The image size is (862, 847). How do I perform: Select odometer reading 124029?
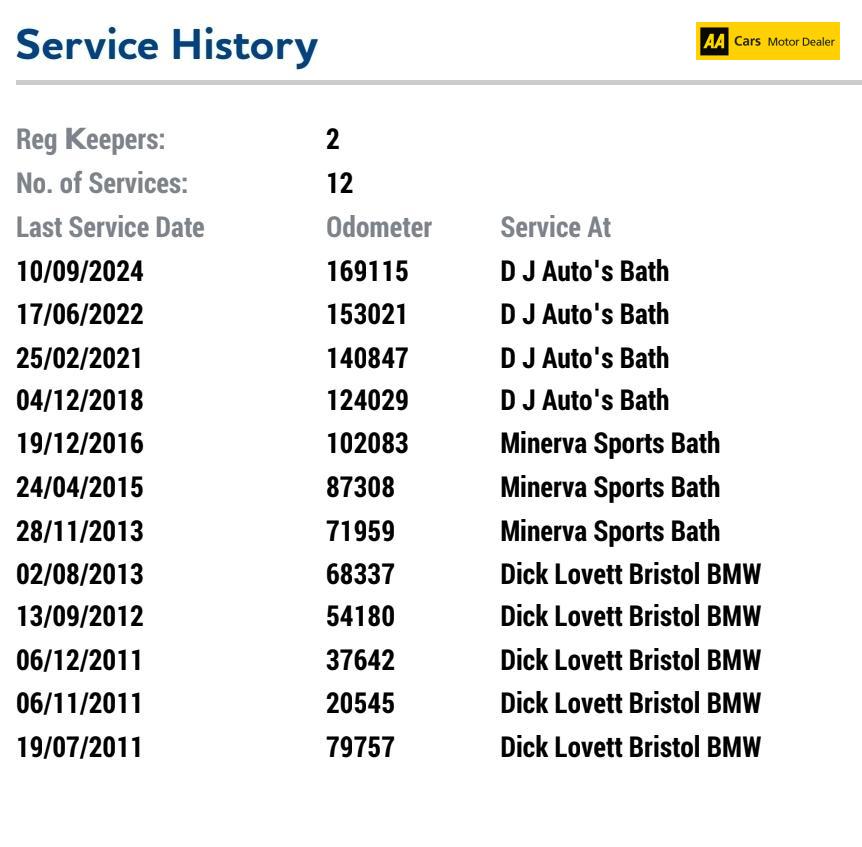367,400
